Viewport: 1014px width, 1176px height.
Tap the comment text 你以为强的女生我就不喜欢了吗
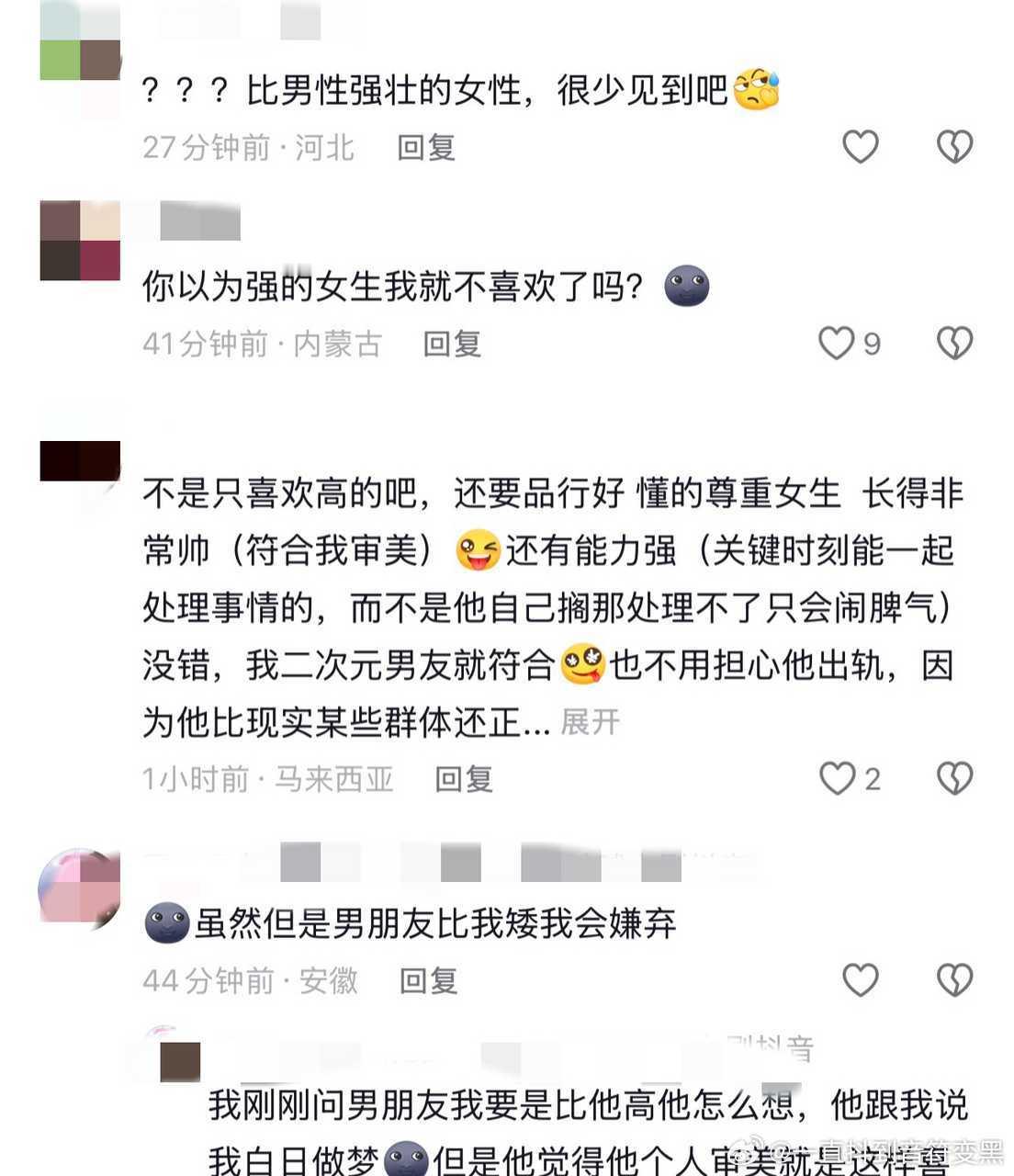point(391,288)
